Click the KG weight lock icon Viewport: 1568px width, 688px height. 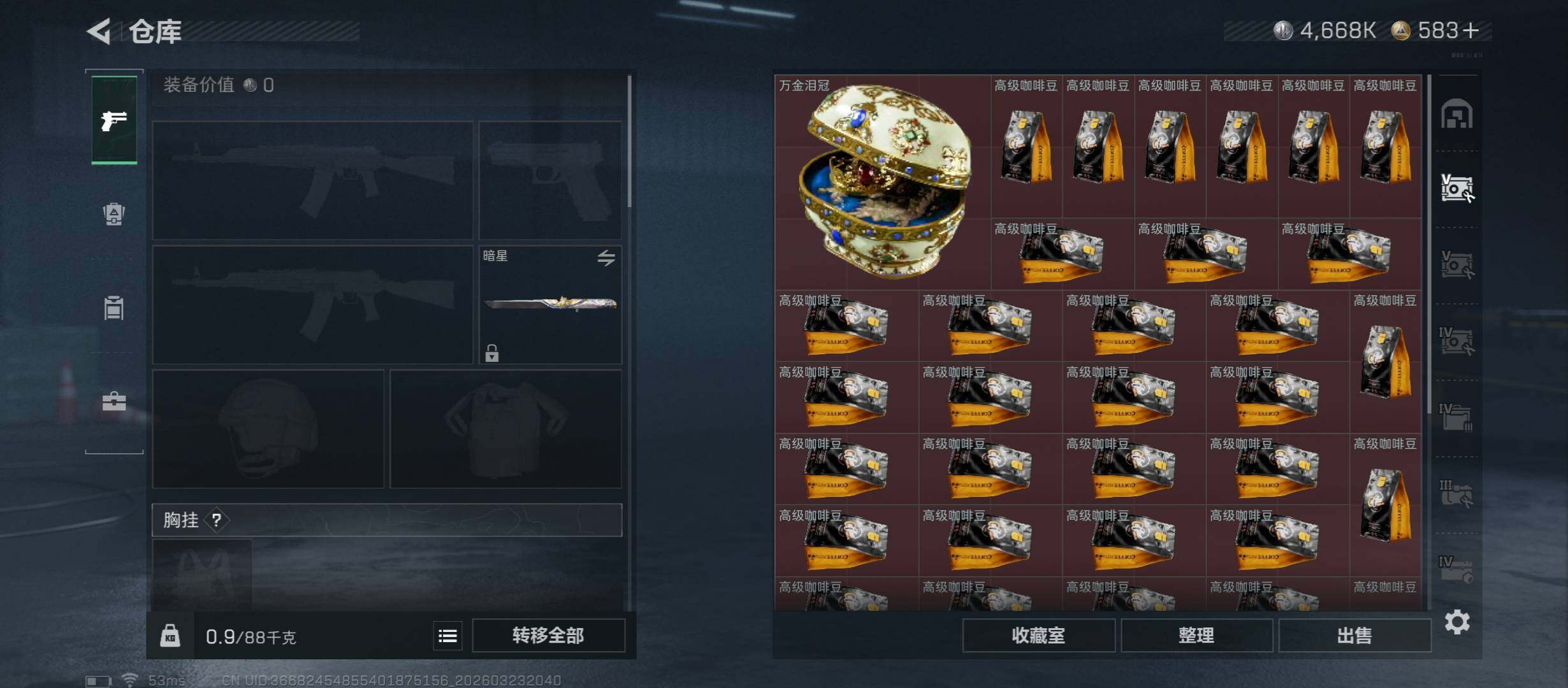[x=170, y=635]
